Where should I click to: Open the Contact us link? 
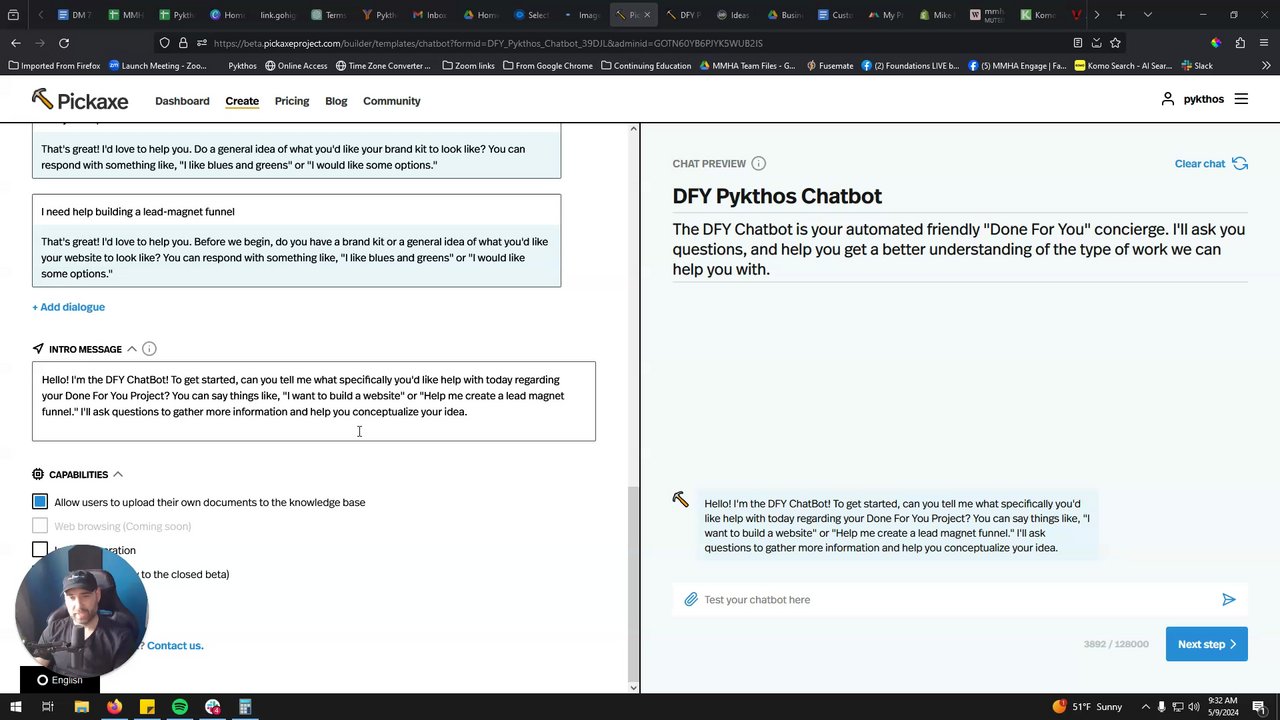pyautogui.click(x=175, y=645)
